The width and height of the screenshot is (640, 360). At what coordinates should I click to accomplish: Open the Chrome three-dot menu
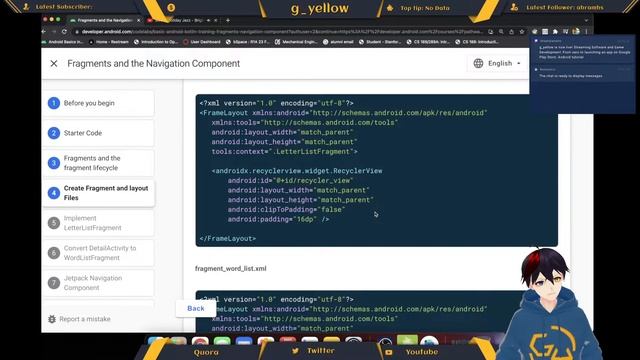586,31
